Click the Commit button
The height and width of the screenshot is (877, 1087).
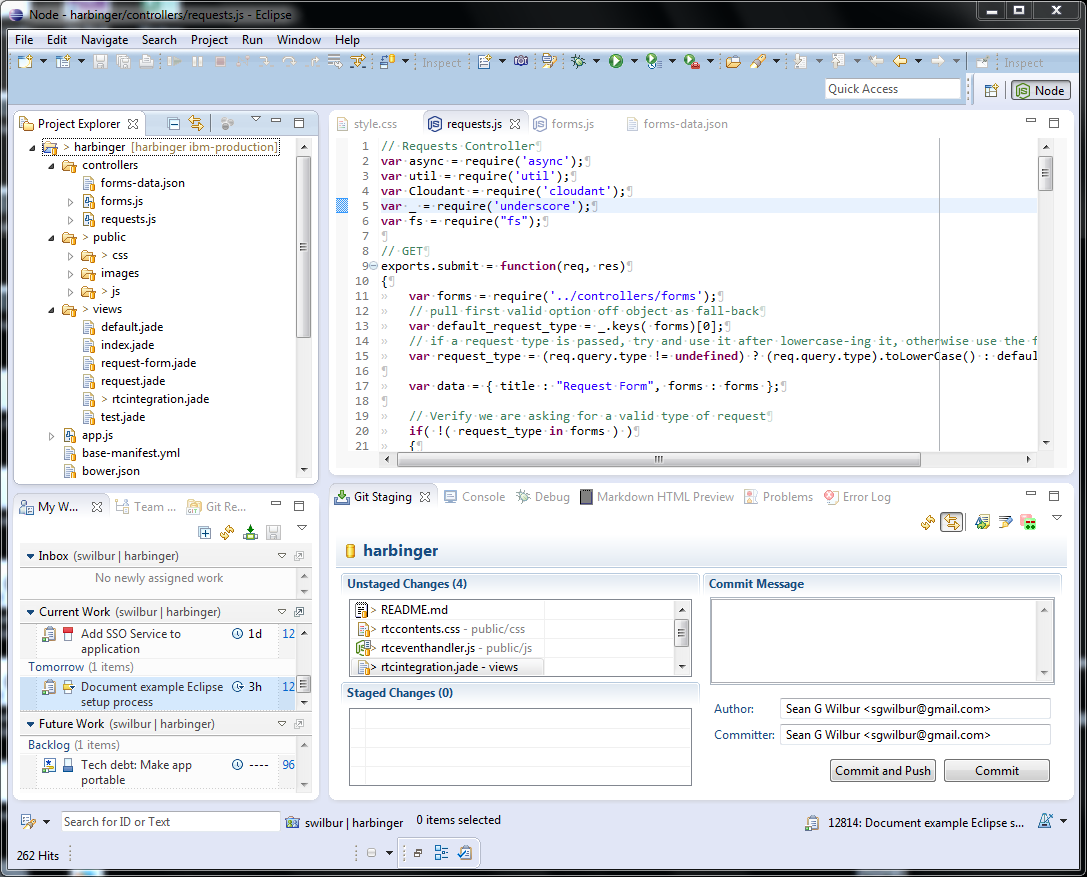pyautogui.click(x=996, y=770)
